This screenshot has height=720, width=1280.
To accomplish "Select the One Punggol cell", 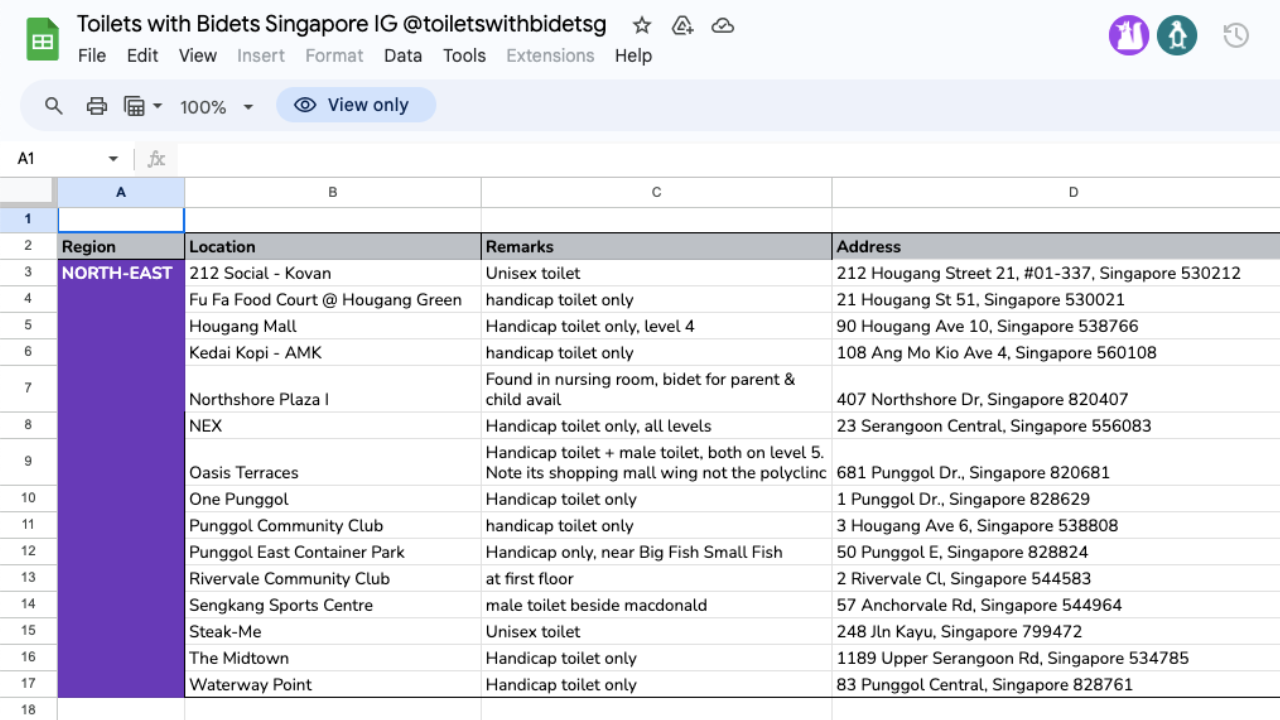I will pos(333,498).
